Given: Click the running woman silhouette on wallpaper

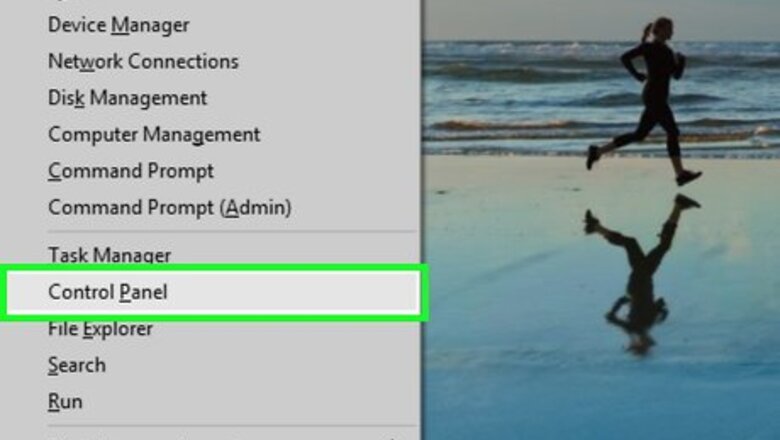Looking at the screenshot, I should (x=647, y=99).
